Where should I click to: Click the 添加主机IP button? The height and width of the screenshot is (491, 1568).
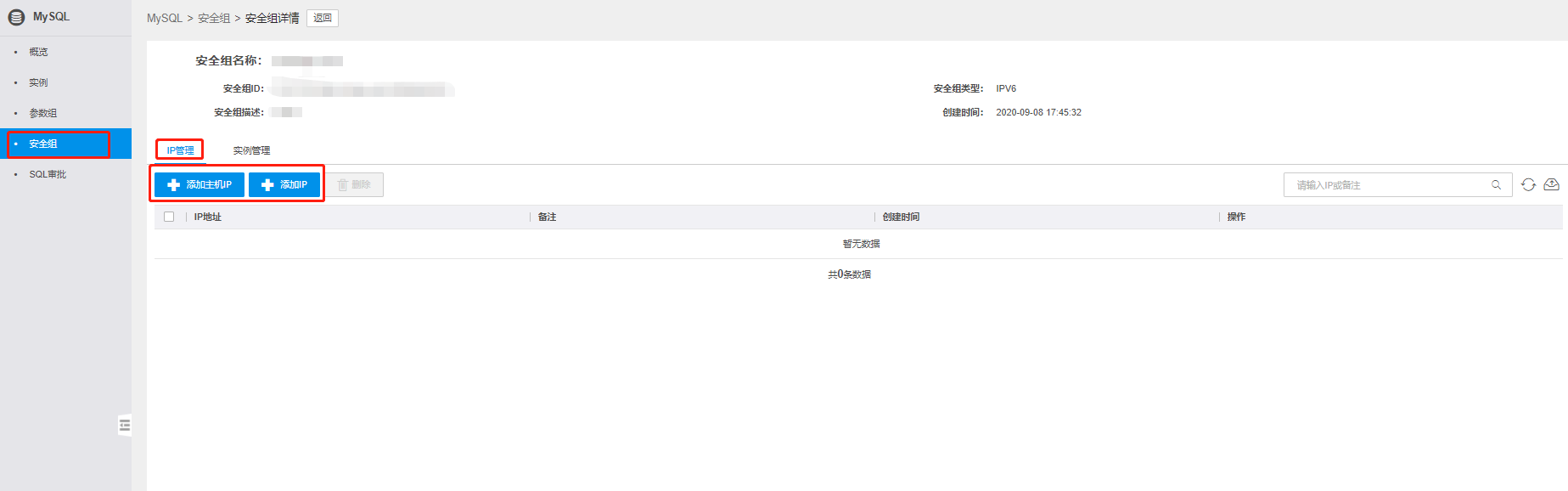coord(200,185)
